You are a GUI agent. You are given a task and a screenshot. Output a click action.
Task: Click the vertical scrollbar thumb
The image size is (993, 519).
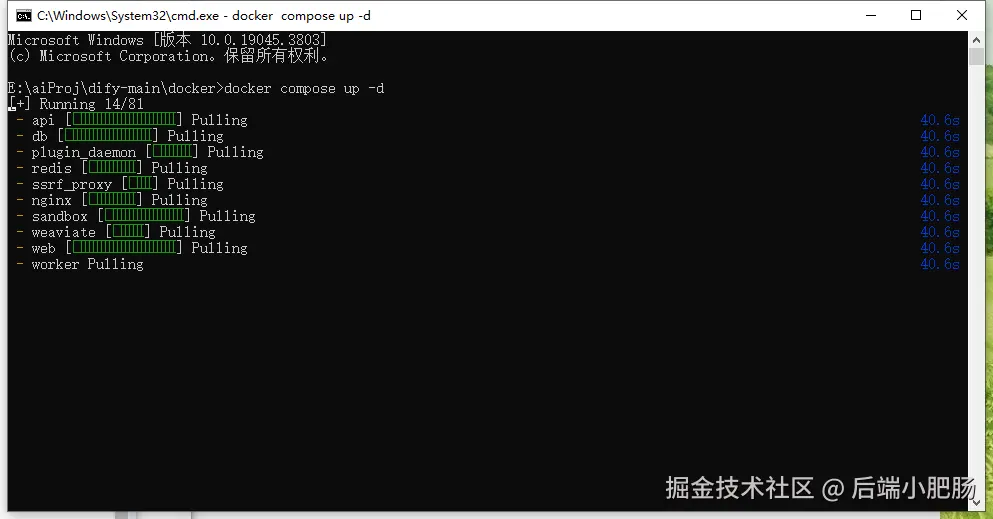click(976, 56)
